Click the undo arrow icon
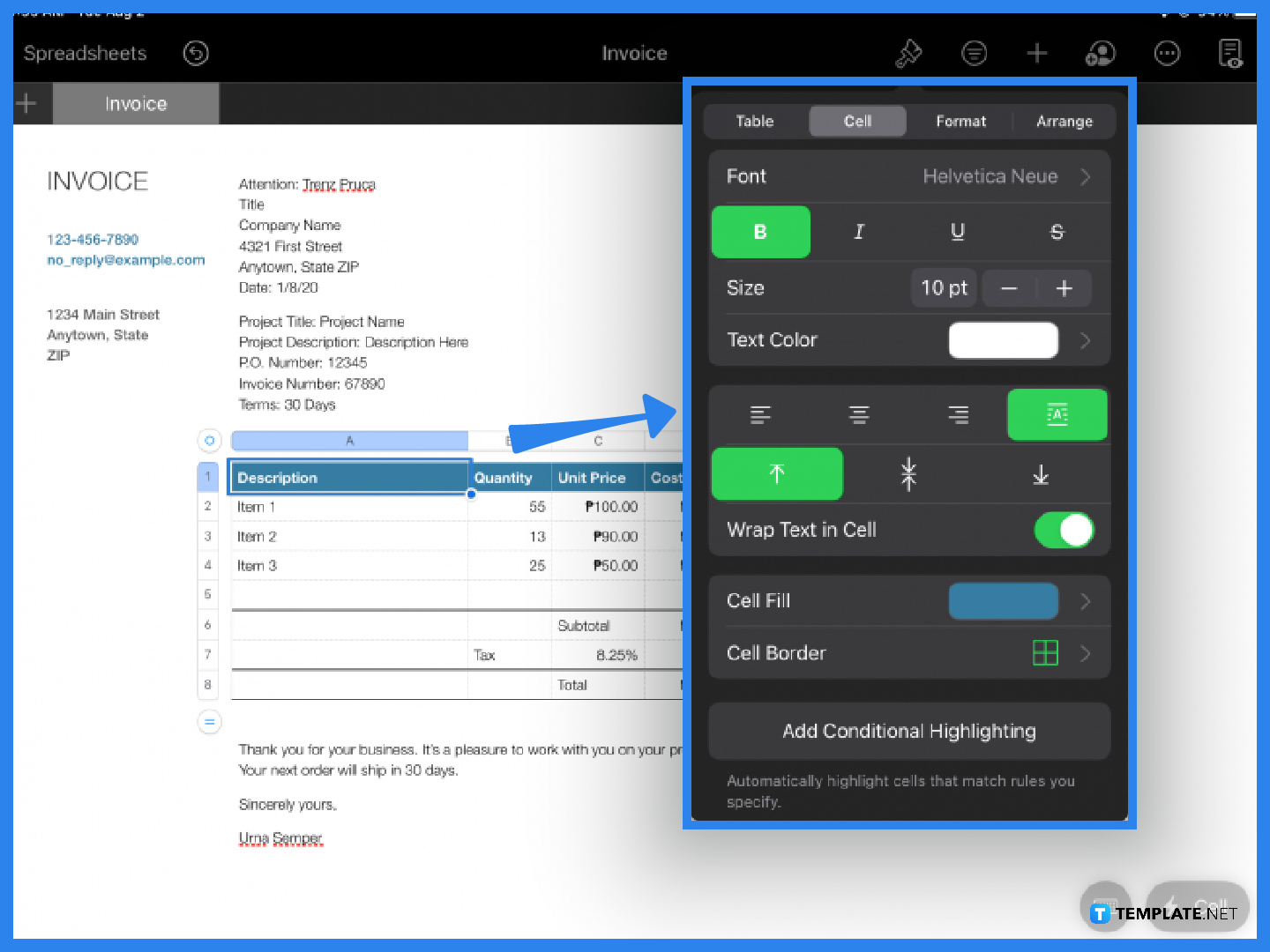Image resolution: width=1270 pixels, height=952 pixels. pyautogui.click(x=196, y=54)
